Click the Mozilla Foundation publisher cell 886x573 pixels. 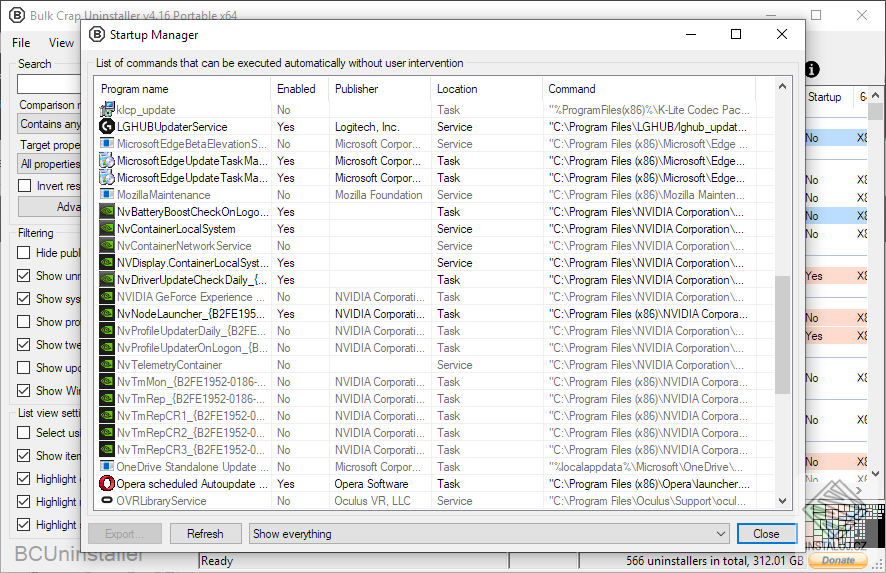tap(379, 195)
